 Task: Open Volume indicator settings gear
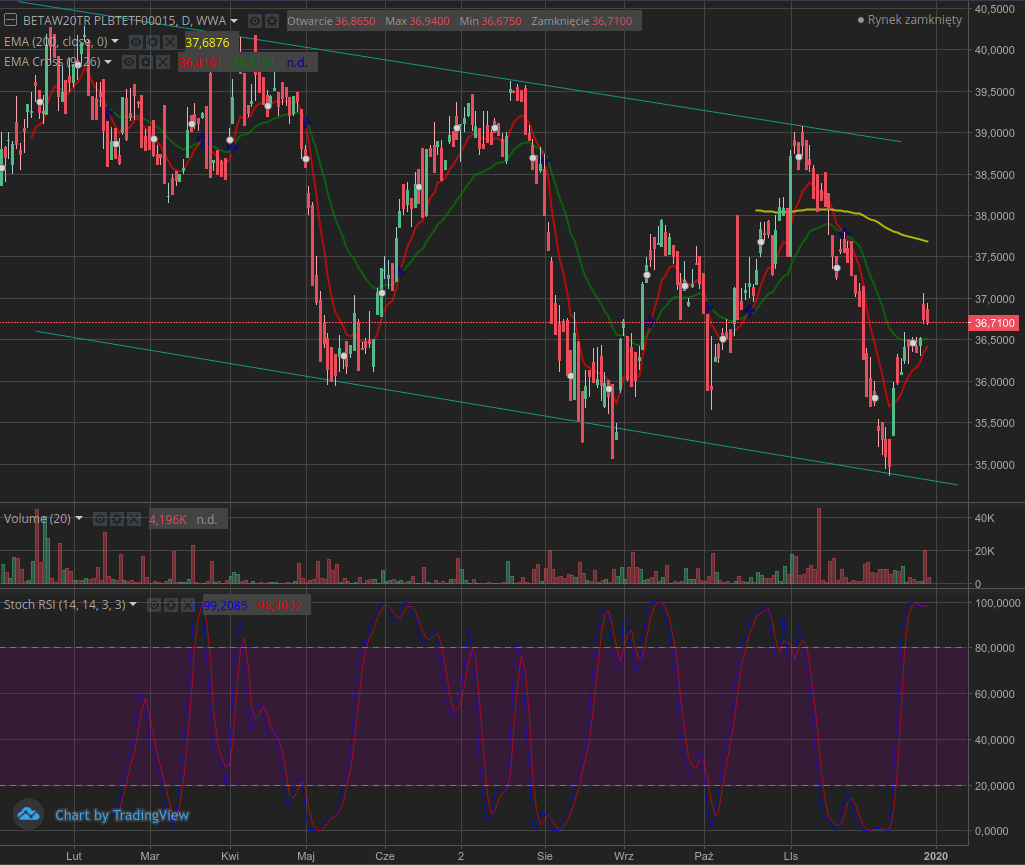(116, 519)
